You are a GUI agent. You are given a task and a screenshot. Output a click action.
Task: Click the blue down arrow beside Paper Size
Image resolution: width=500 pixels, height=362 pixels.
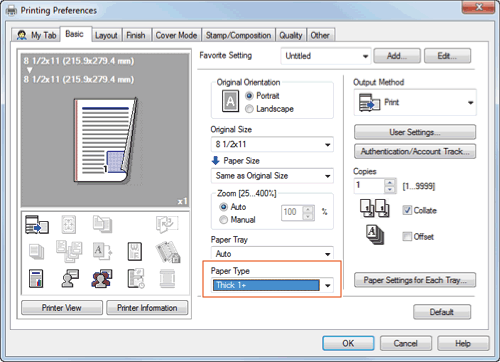point(215,161)
